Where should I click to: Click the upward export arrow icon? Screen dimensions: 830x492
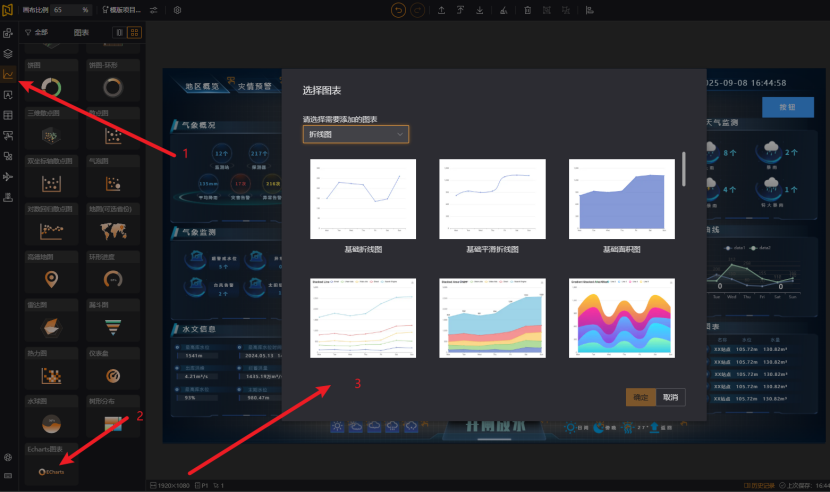(441, 10)
